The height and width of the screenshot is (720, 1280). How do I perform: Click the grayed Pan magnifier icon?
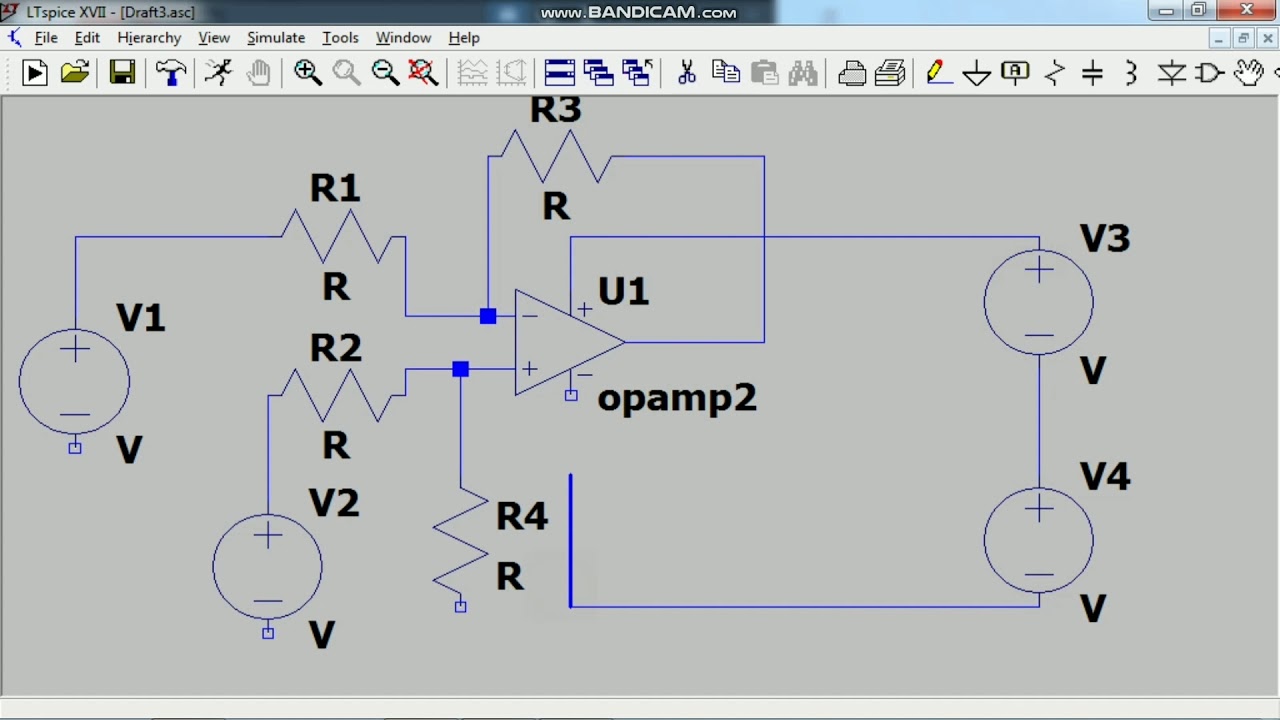click(x=347, y=73)
